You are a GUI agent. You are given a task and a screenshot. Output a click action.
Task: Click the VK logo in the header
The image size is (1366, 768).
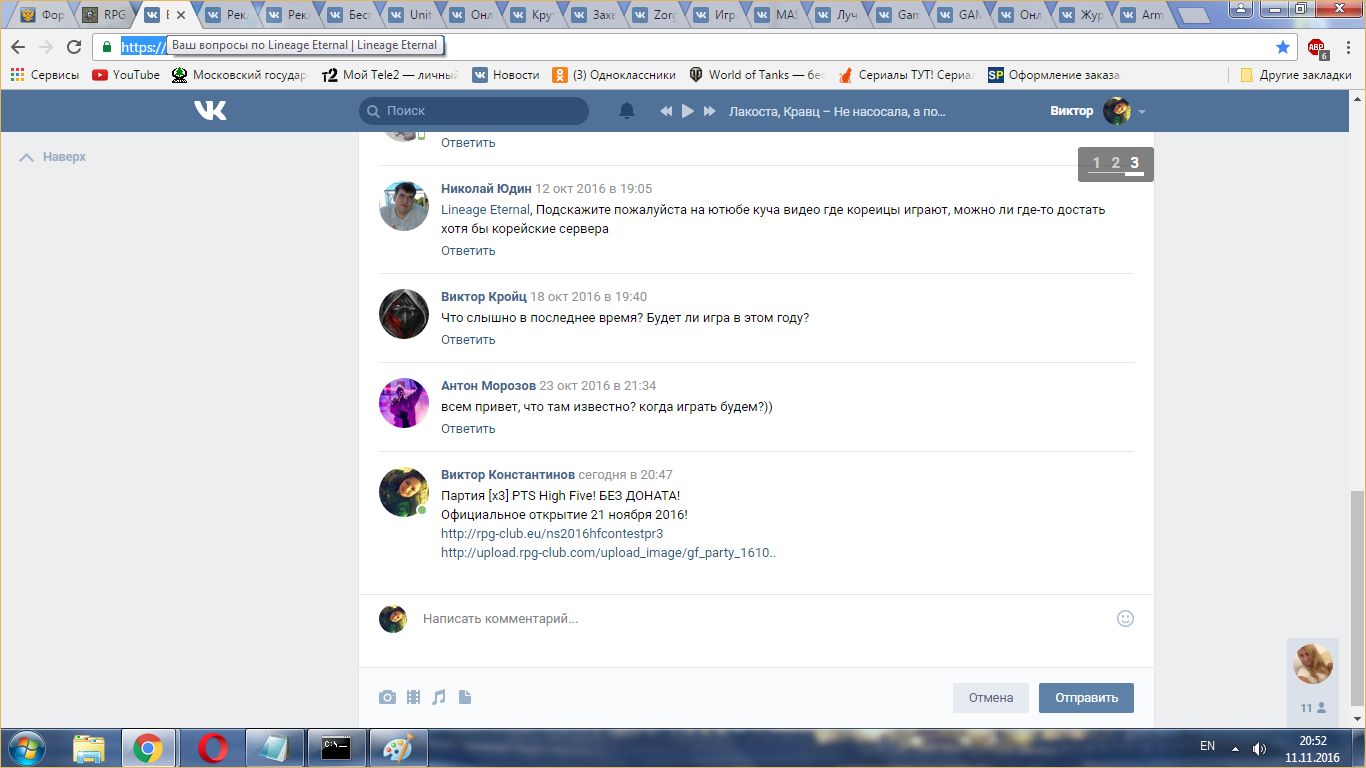tap(210, 111)
